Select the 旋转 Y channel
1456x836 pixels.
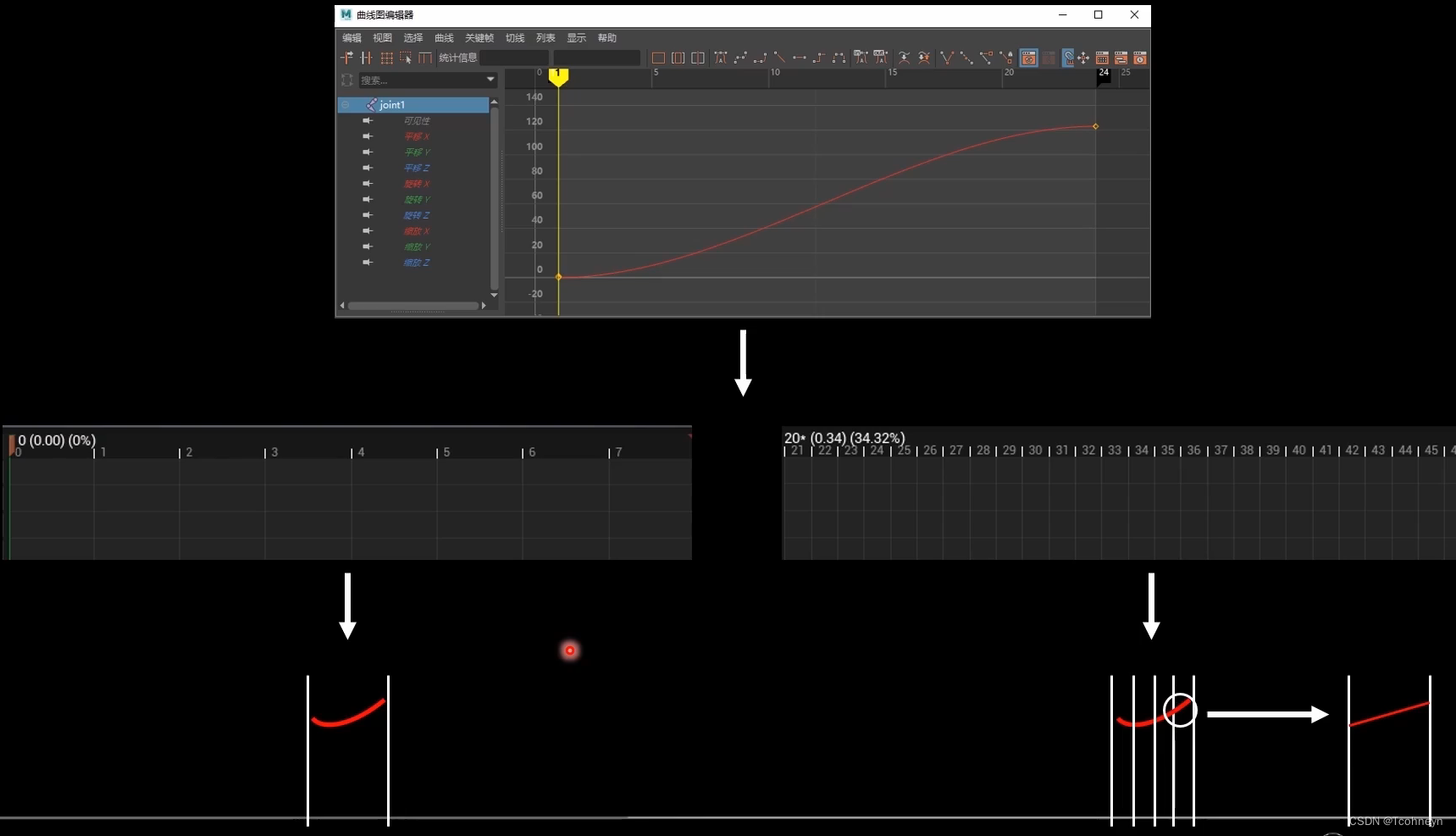pos(416,199)
